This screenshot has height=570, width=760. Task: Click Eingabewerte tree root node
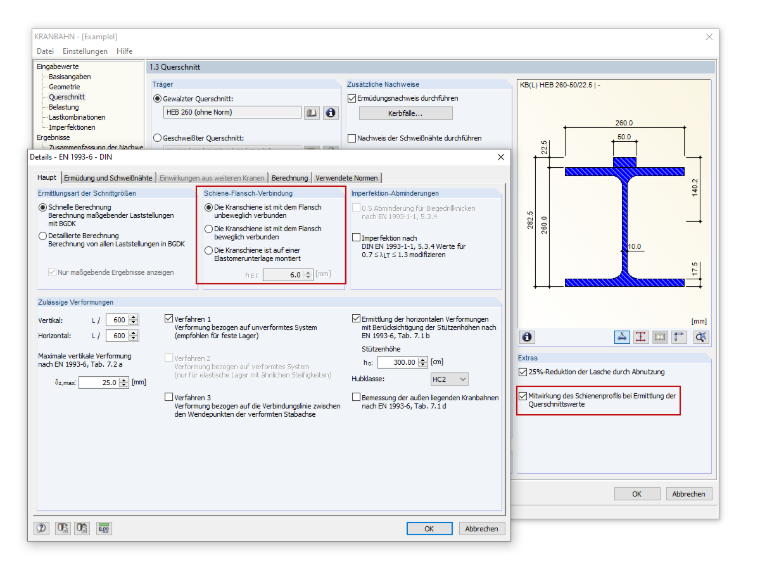(x=58, y=66)
